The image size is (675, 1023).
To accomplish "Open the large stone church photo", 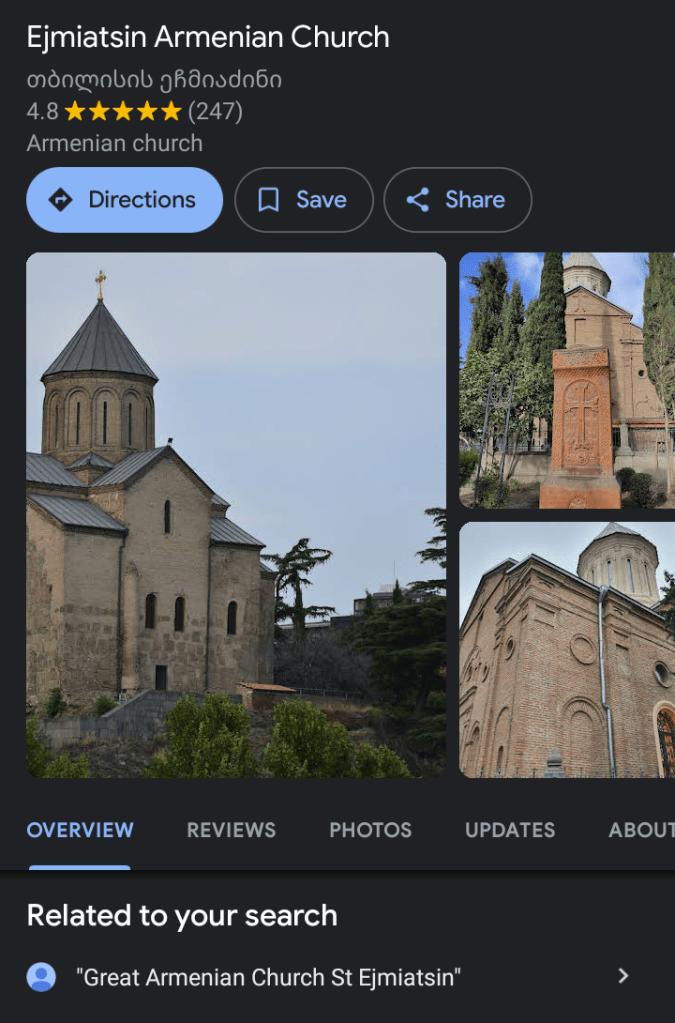I will click(236, 515).
